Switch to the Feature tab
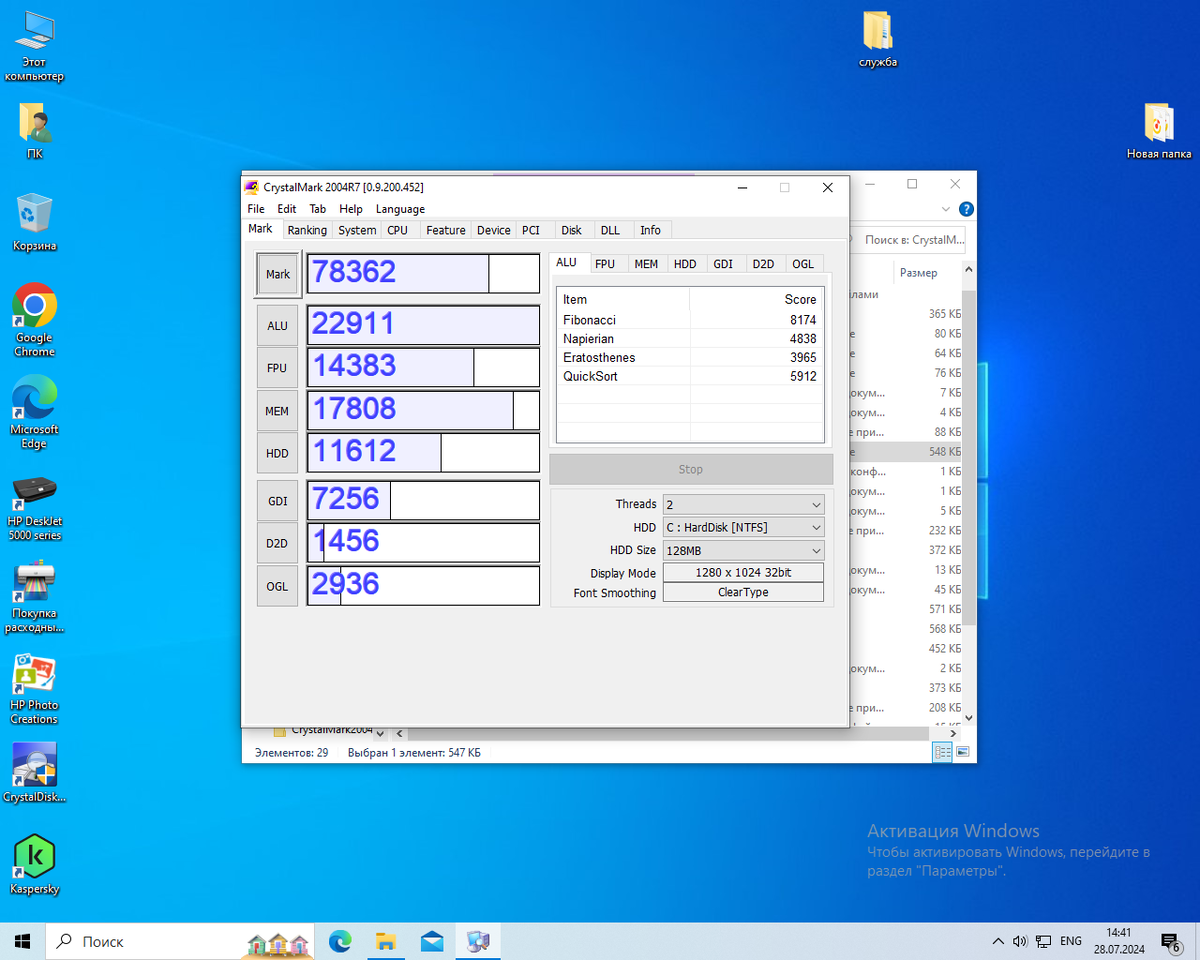1200x960 pixels. pos(445,230)
